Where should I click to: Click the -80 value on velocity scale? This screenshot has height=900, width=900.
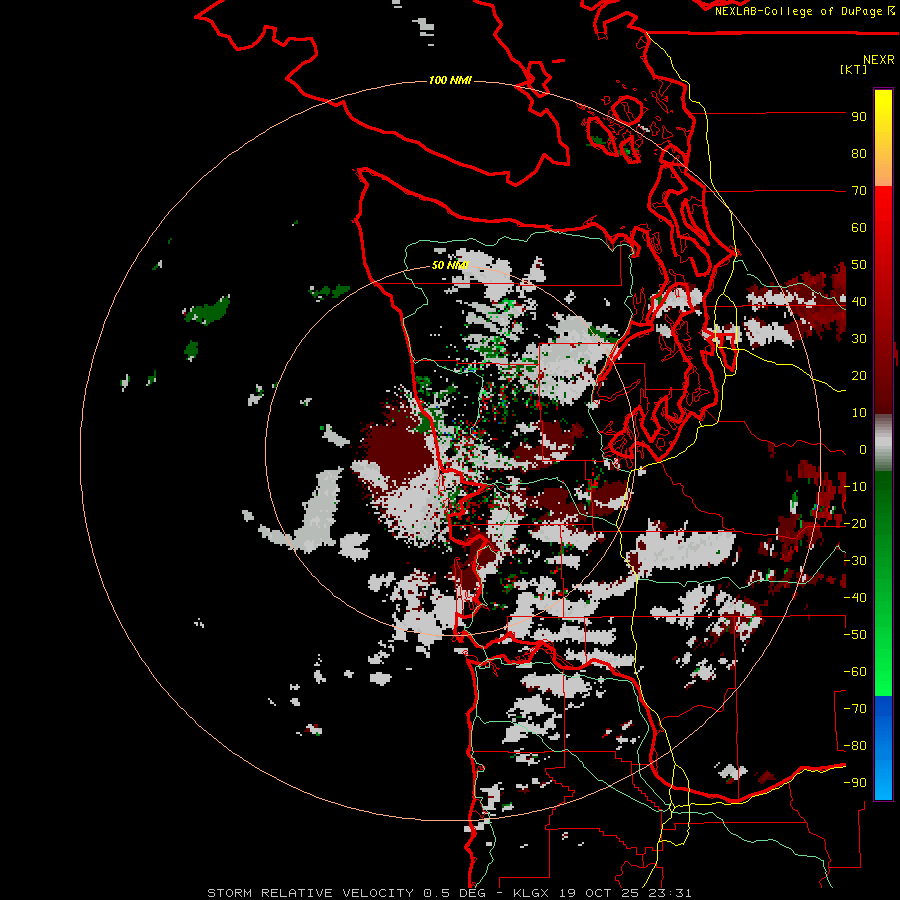click(855, 746)
